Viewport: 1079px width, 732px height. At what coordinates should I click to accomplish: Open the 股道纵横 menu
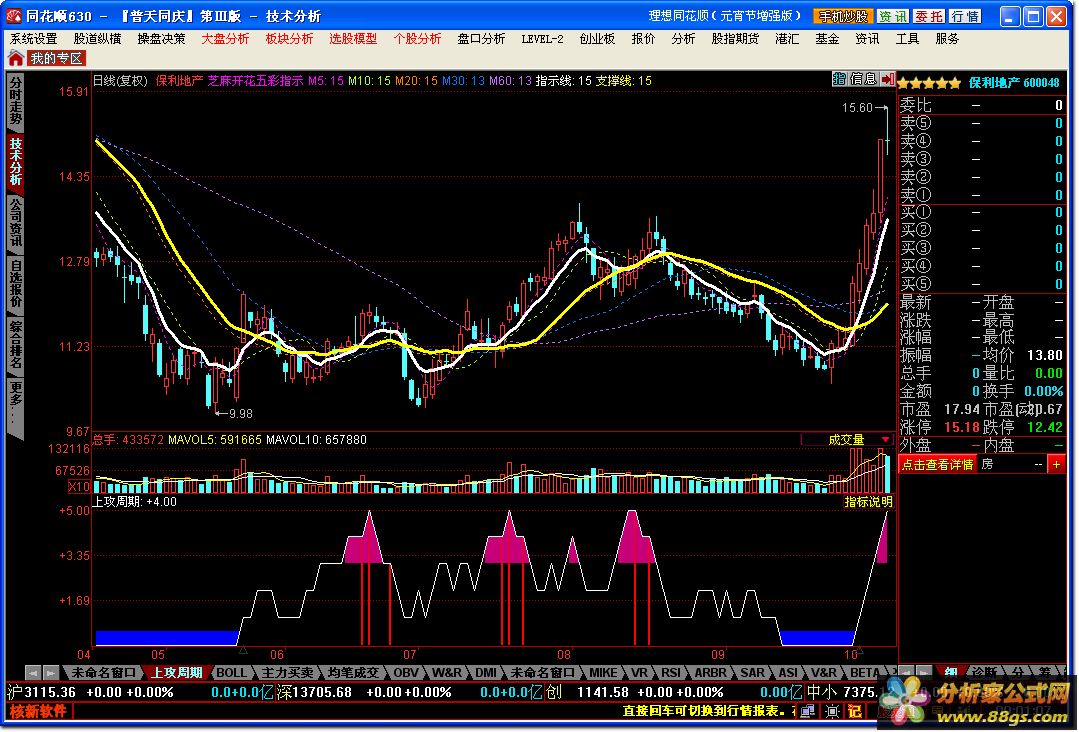(x=97, y=39)
